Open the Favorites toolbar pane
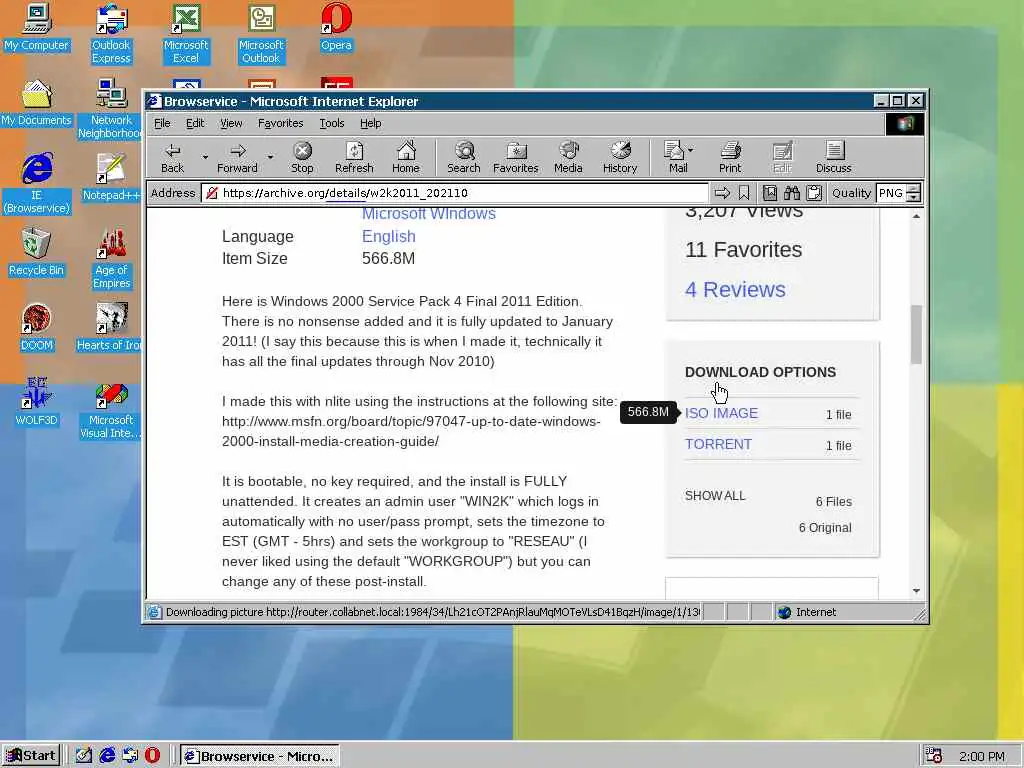 pyautogui.click(x=515, y=158)
